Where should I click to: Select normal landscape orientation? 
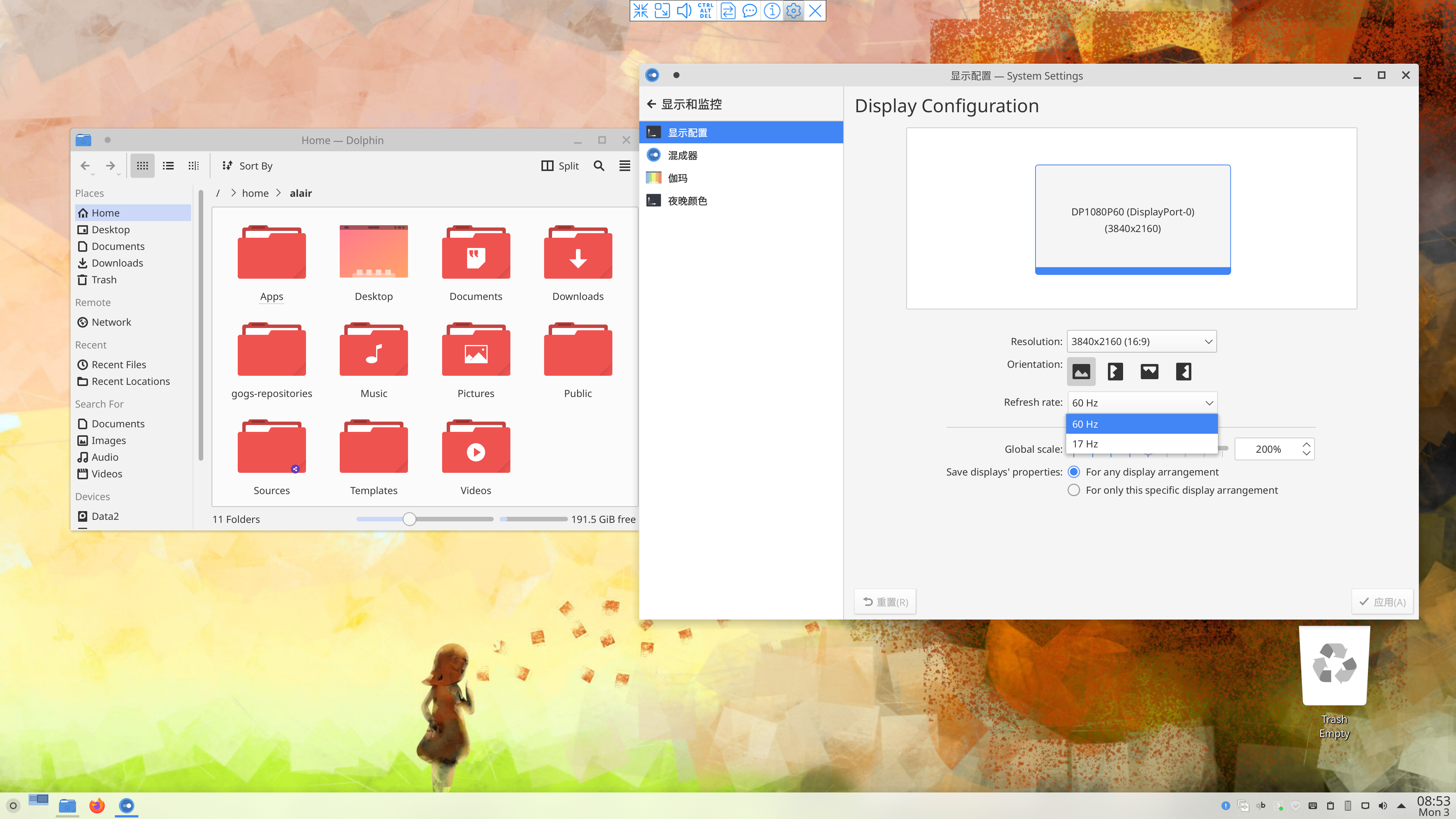1081,371
